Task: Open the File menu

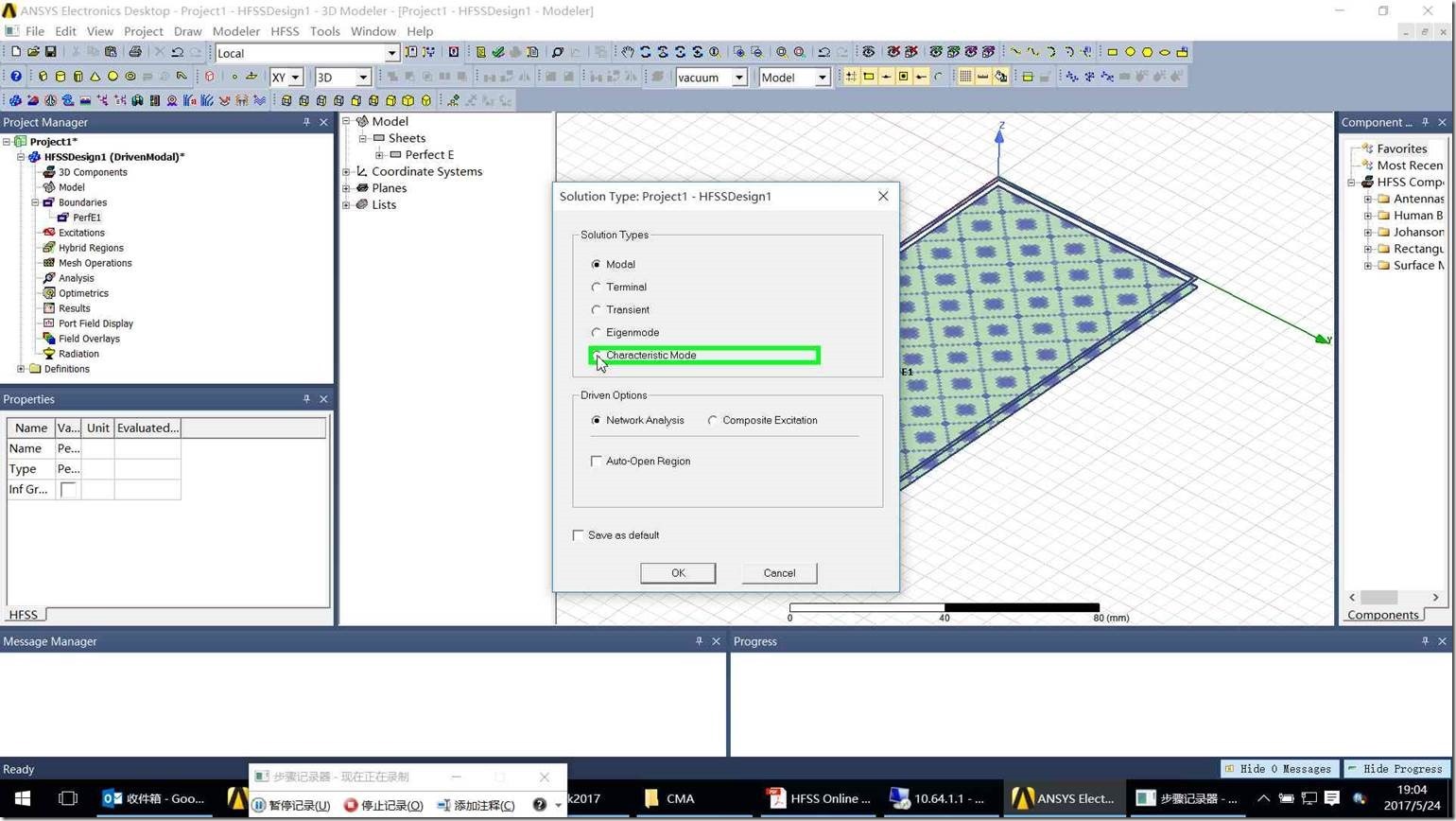Action: pyautogui.click(x=35, y=31)
